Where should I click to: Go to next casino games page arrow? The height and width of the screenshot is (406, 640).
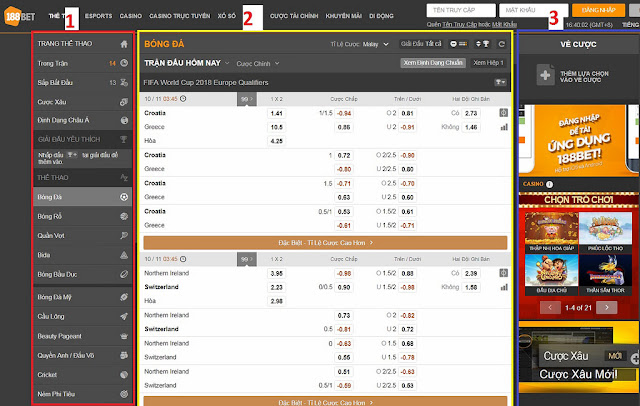[607, 308]
